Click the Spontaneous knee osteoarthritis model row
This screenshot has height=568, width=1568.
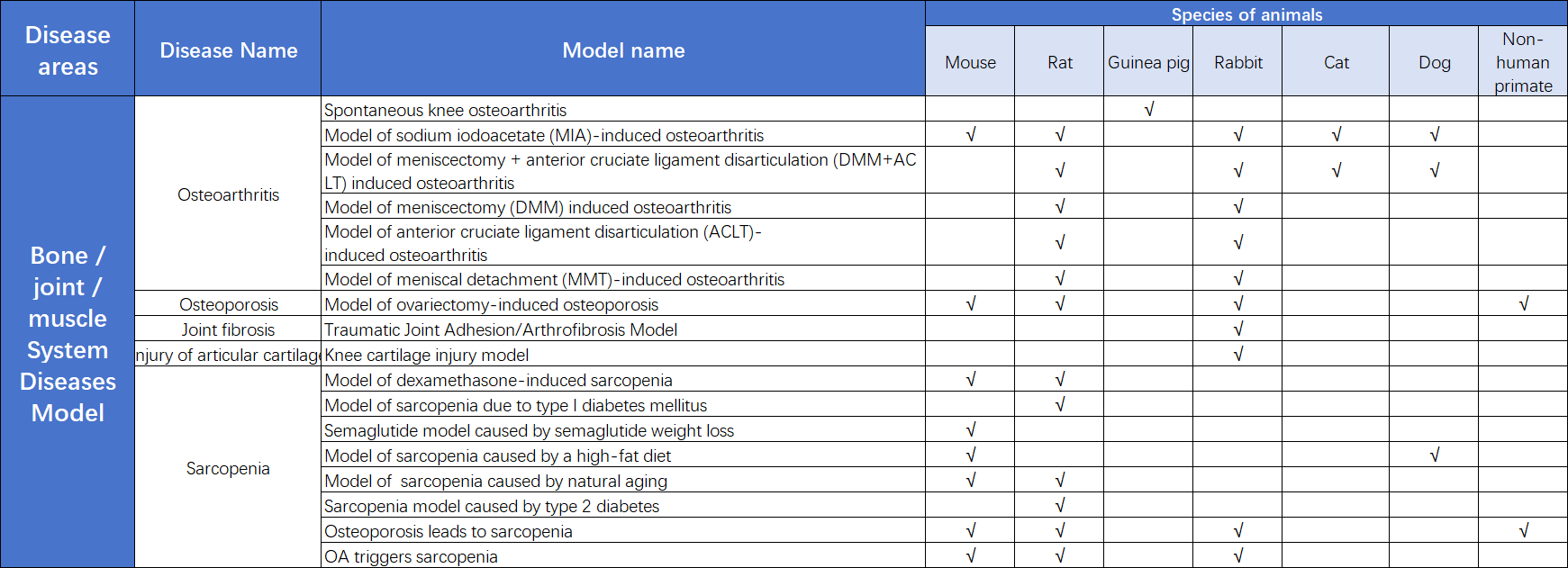coord(445,110)
